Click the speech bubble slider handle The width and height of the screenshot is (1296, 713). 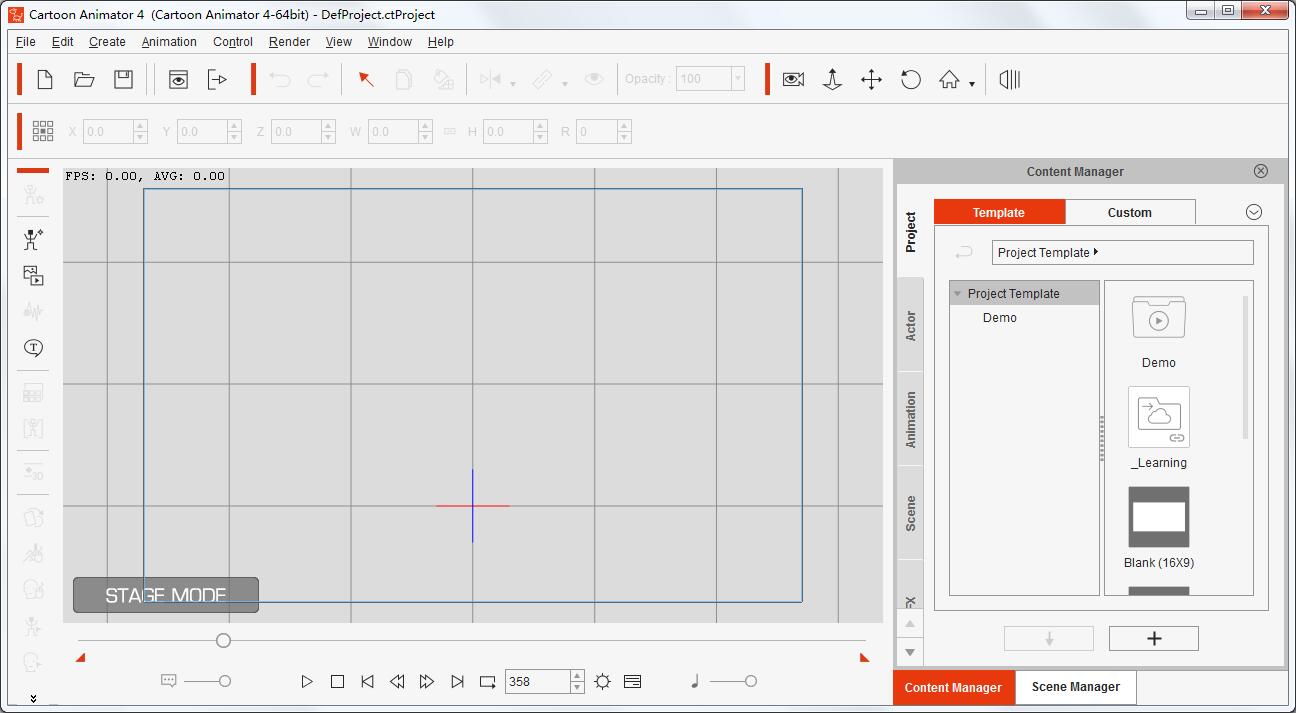(225, 681)
